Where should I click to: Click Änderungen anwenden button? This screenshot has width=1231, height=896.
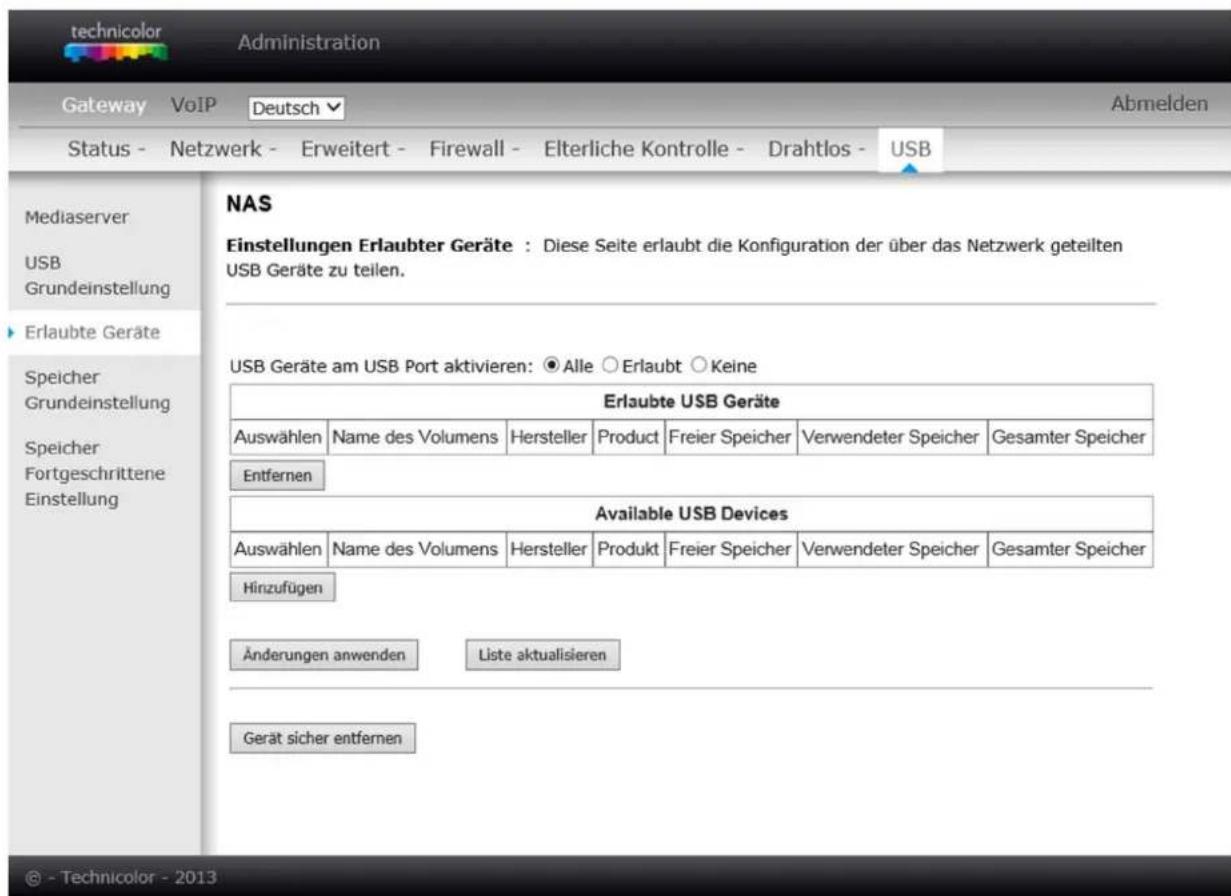pyautogui.click(x=324, y=655)
